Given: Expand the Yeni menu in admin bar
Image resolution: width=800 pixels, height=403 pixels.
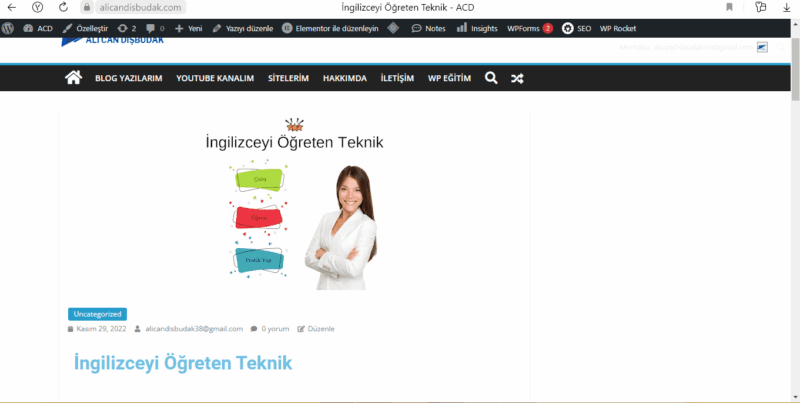Looking at the screenshot, I should click(188, 28).
